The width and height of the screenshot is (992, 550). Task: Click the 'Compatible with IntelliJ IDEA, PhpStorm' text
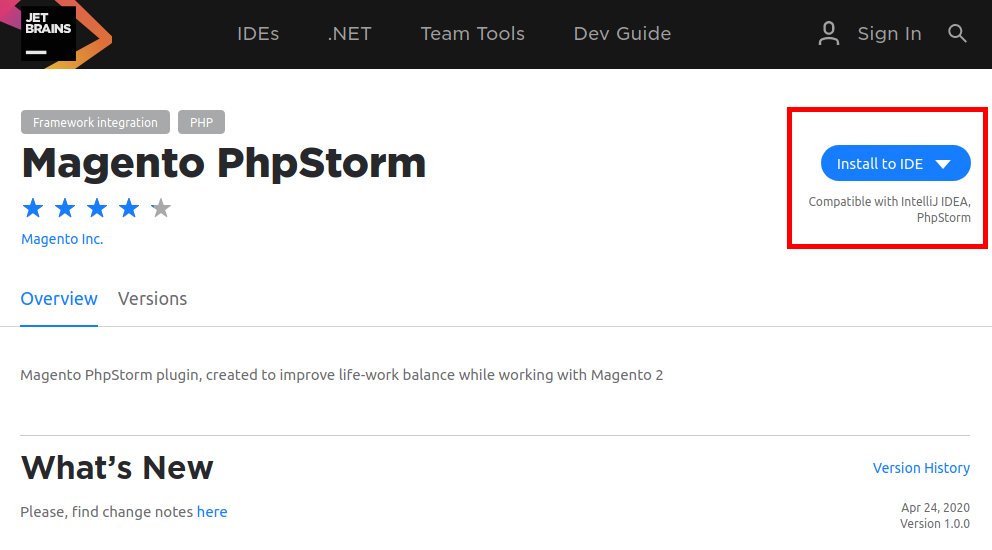pyautogui.click(x=889, y=209)
